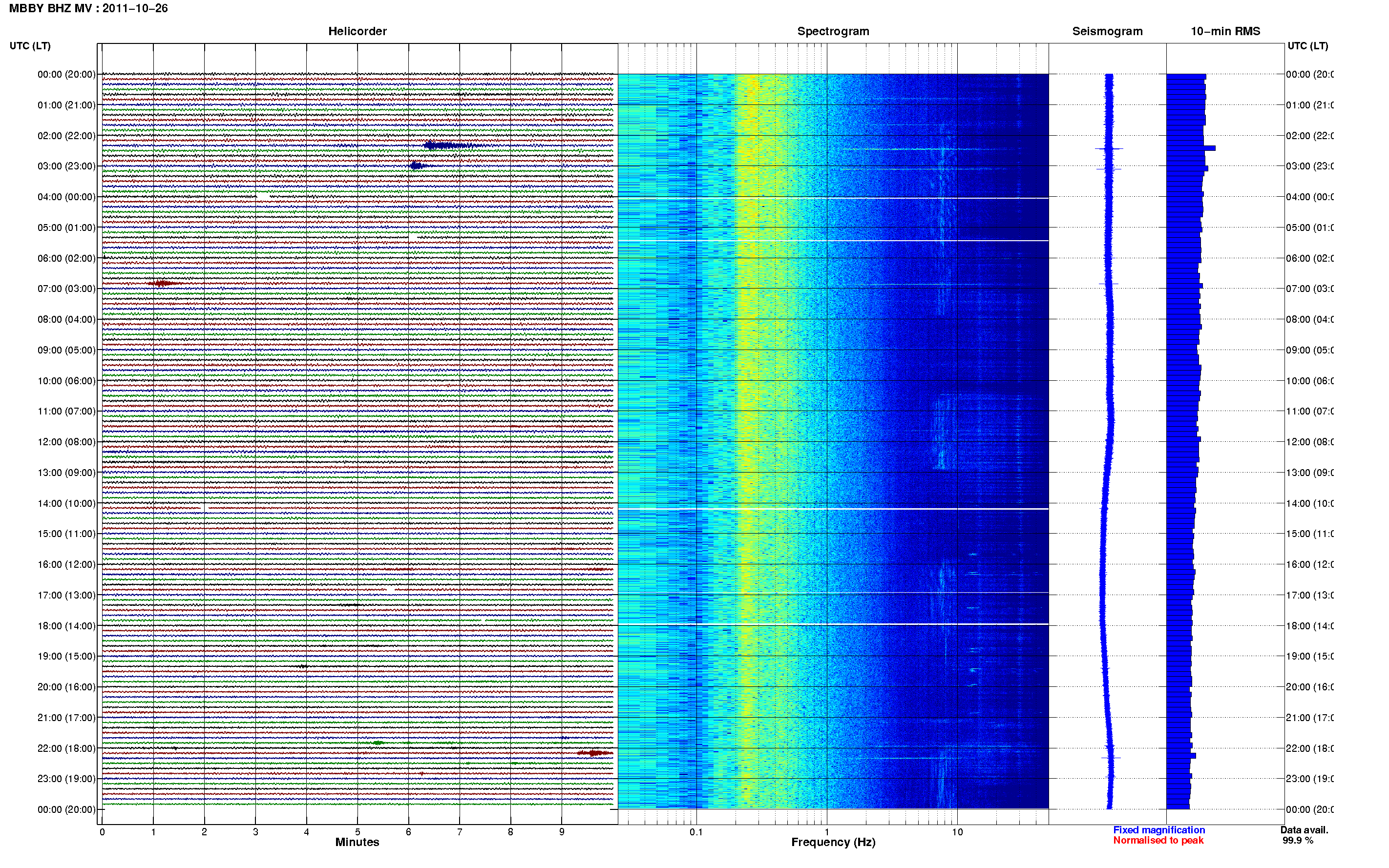Click the 'Minutes' x-axis label
Screen dimensions: 1389x868
[x=357, y=842]
